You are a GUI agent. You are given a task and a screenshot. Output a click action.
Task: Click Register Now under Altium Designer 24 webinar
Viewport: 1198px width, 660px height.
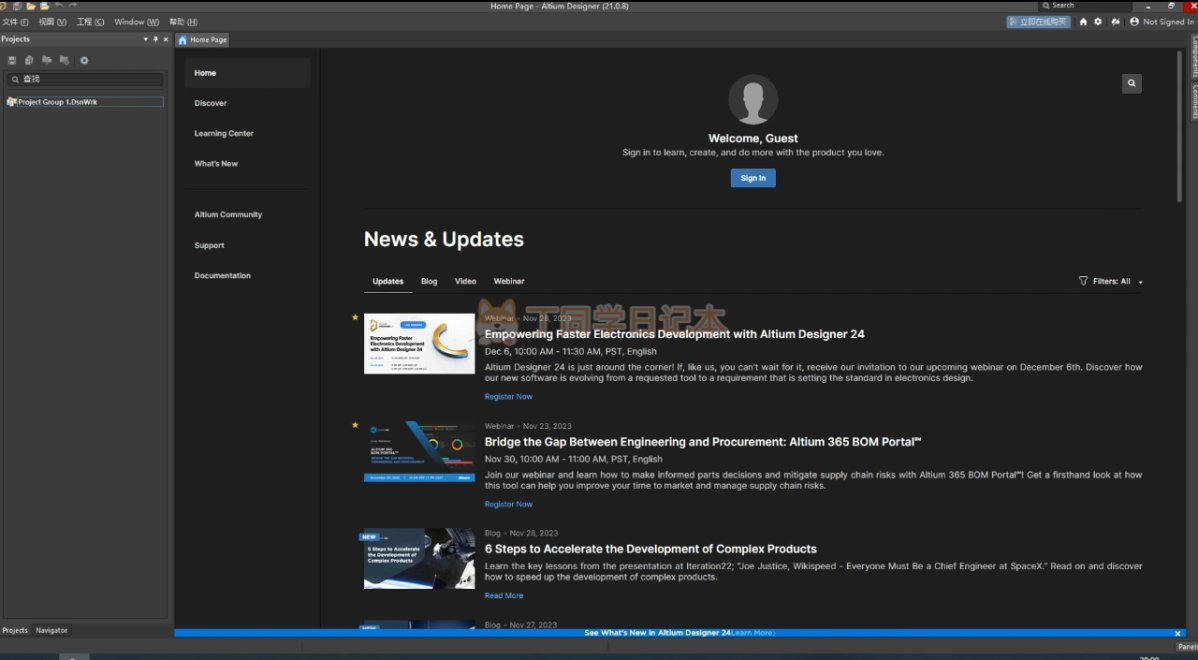point(508,397)
